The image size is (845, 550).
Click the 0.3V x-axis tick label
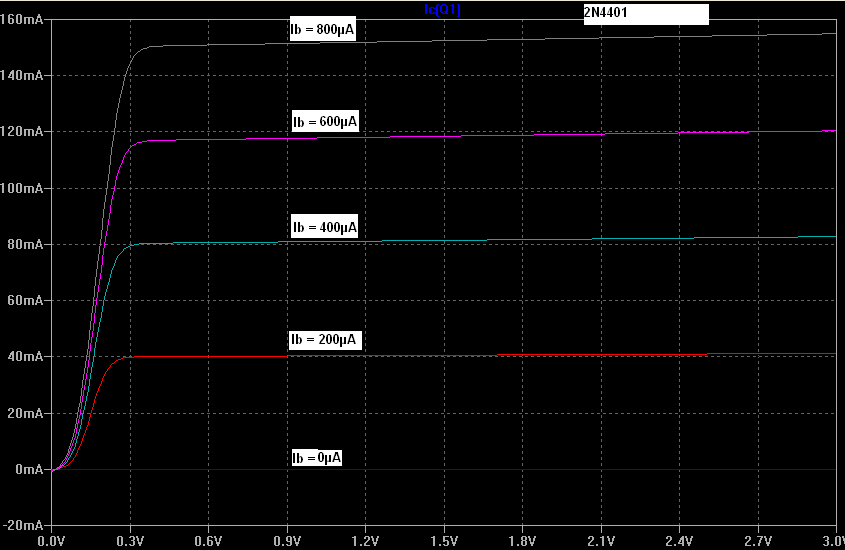point(130,541)
